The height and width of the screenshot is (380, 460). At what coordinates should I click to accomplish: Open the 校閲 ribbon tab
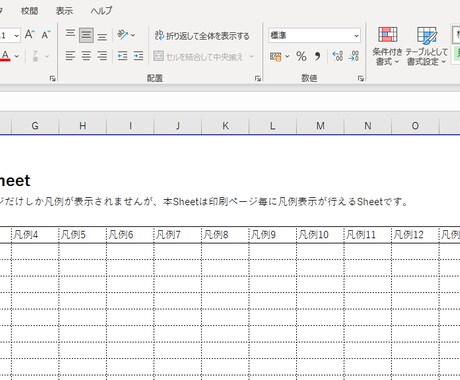29,11
